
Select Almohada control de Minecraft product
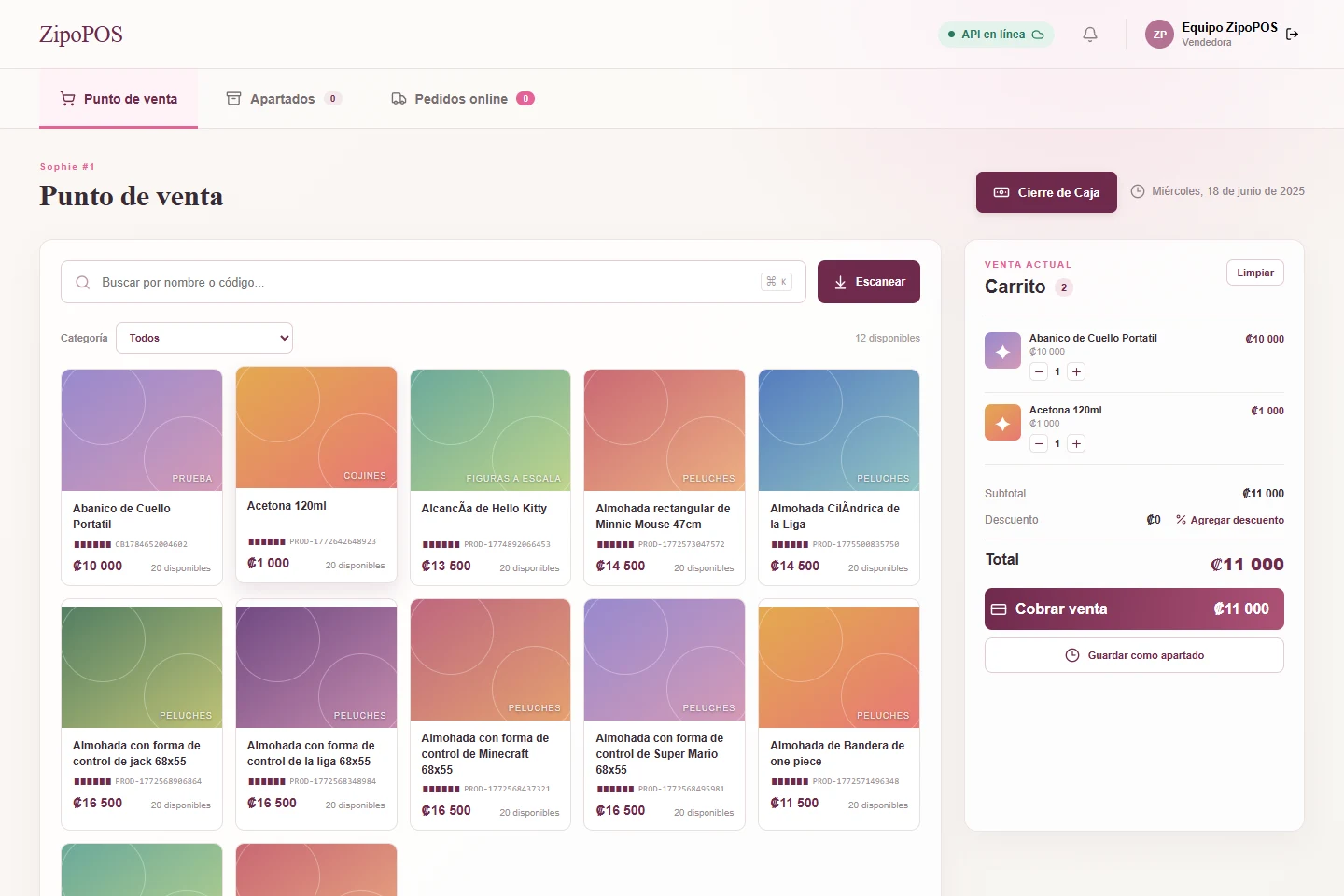(490, 714)
